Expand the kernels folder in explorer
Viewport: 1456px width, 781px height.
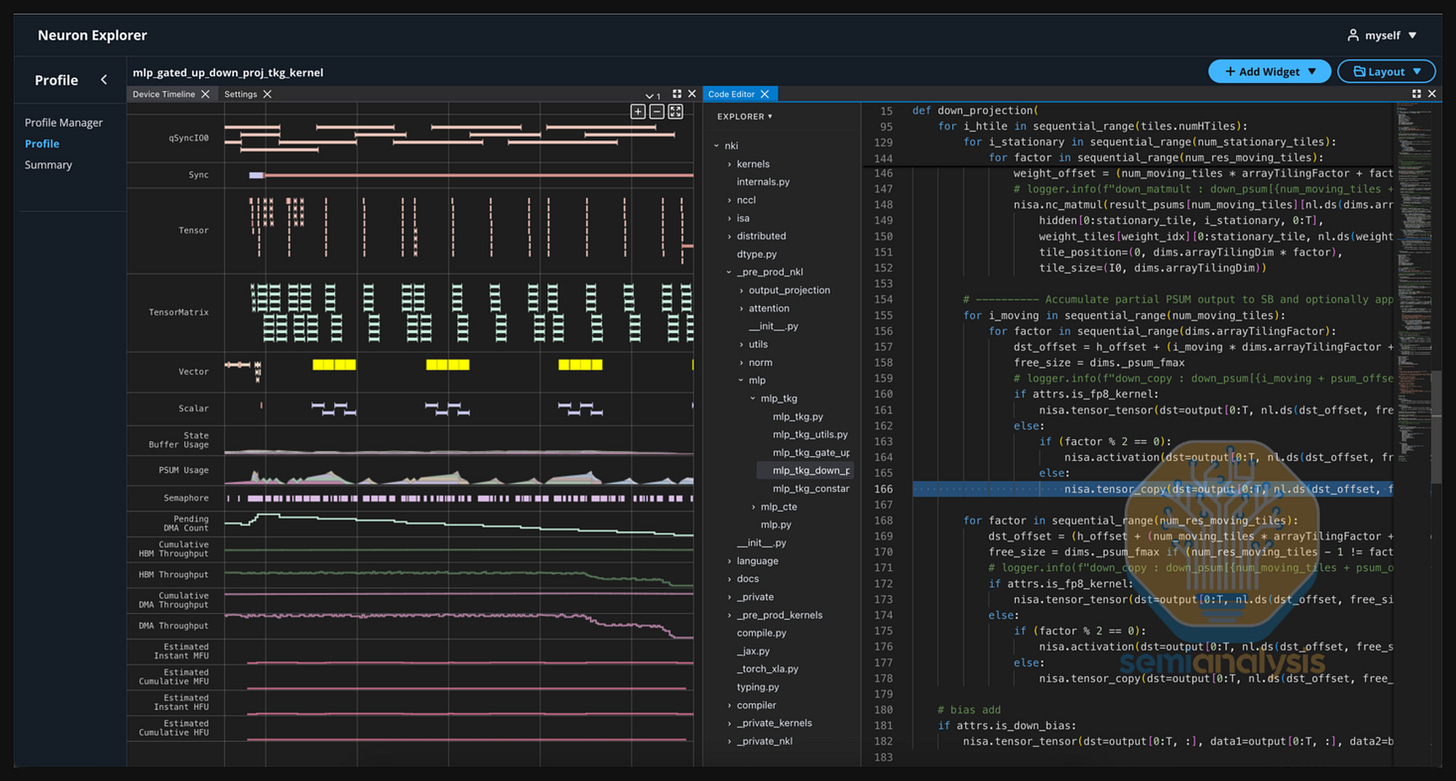coord(752,164)
